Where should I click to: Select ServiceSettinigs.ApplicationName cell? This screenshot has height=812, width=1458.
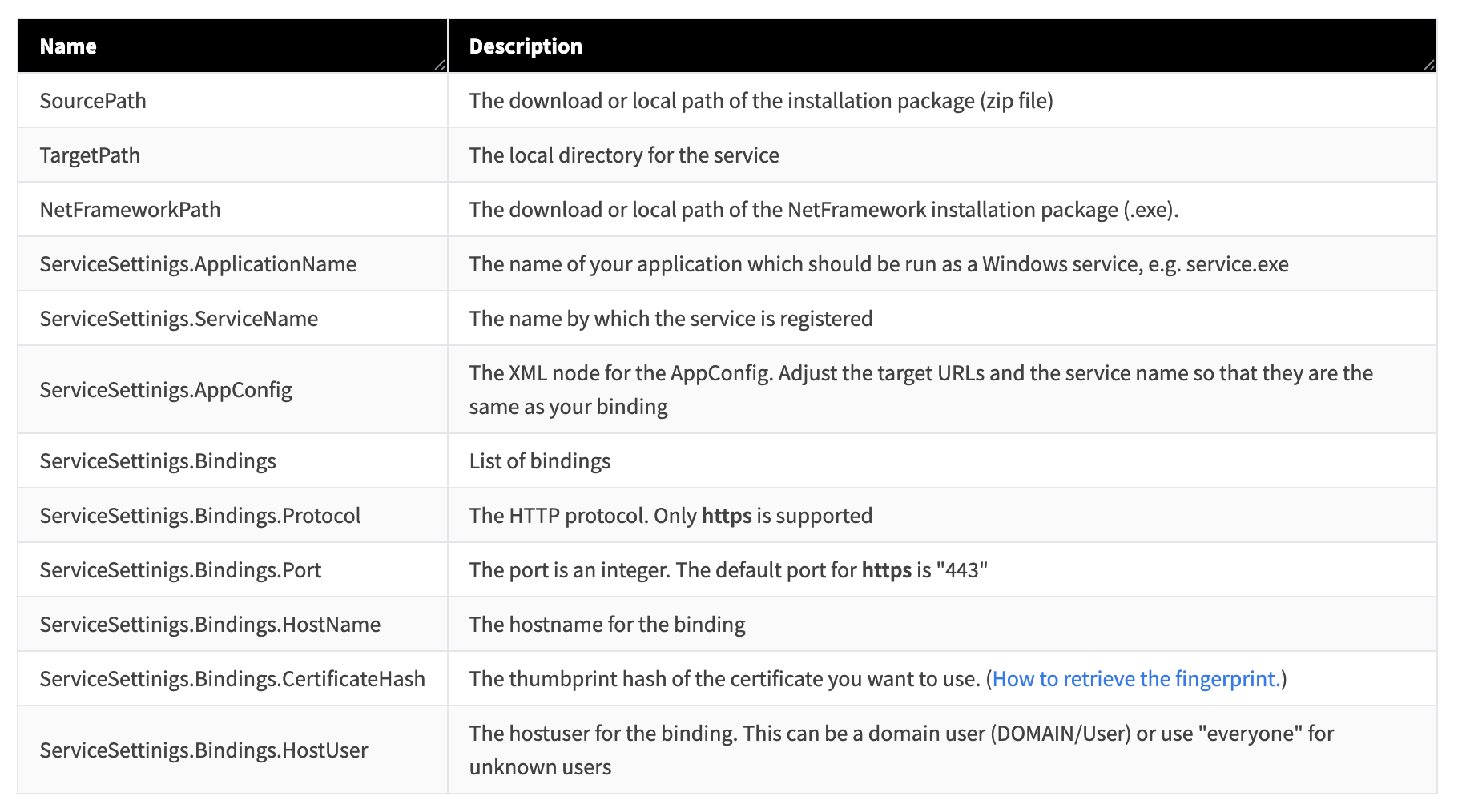tap(198, 264)
